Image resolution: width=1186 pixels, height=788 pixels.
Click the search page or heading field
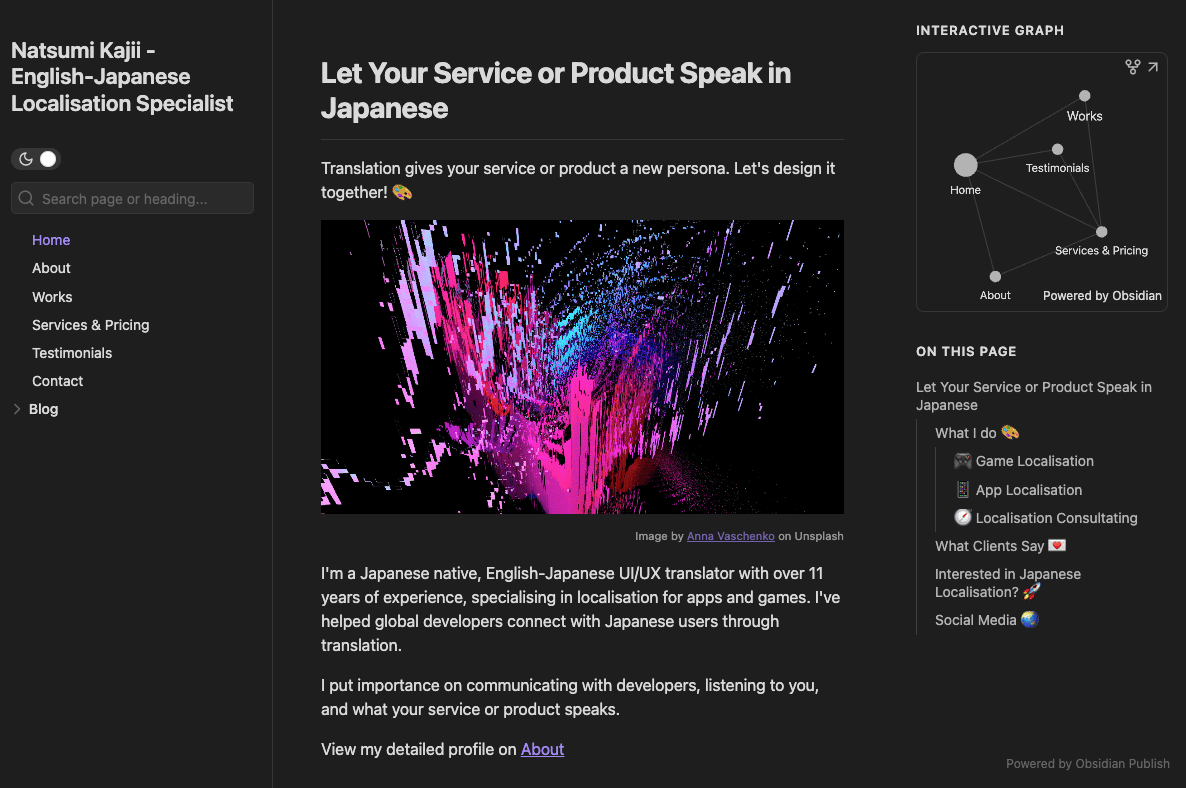(x=140, y=199)
